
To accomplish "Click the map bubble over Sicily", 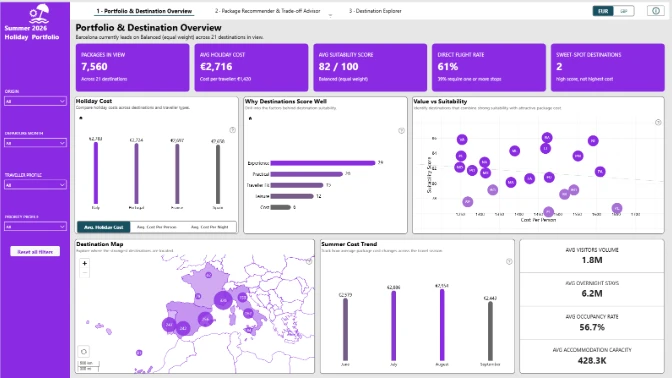I will point(249,330).
